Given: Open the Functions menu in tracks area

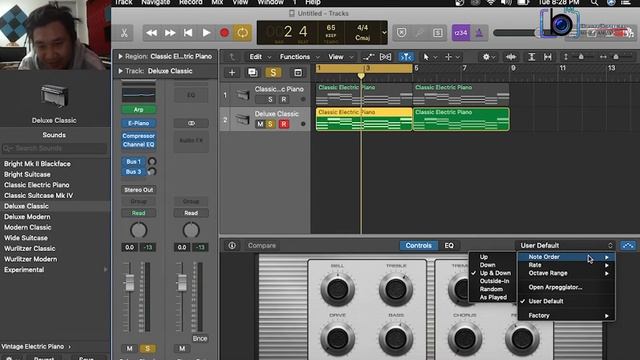Looking at the screenshot, I should (x=299, y=57).
